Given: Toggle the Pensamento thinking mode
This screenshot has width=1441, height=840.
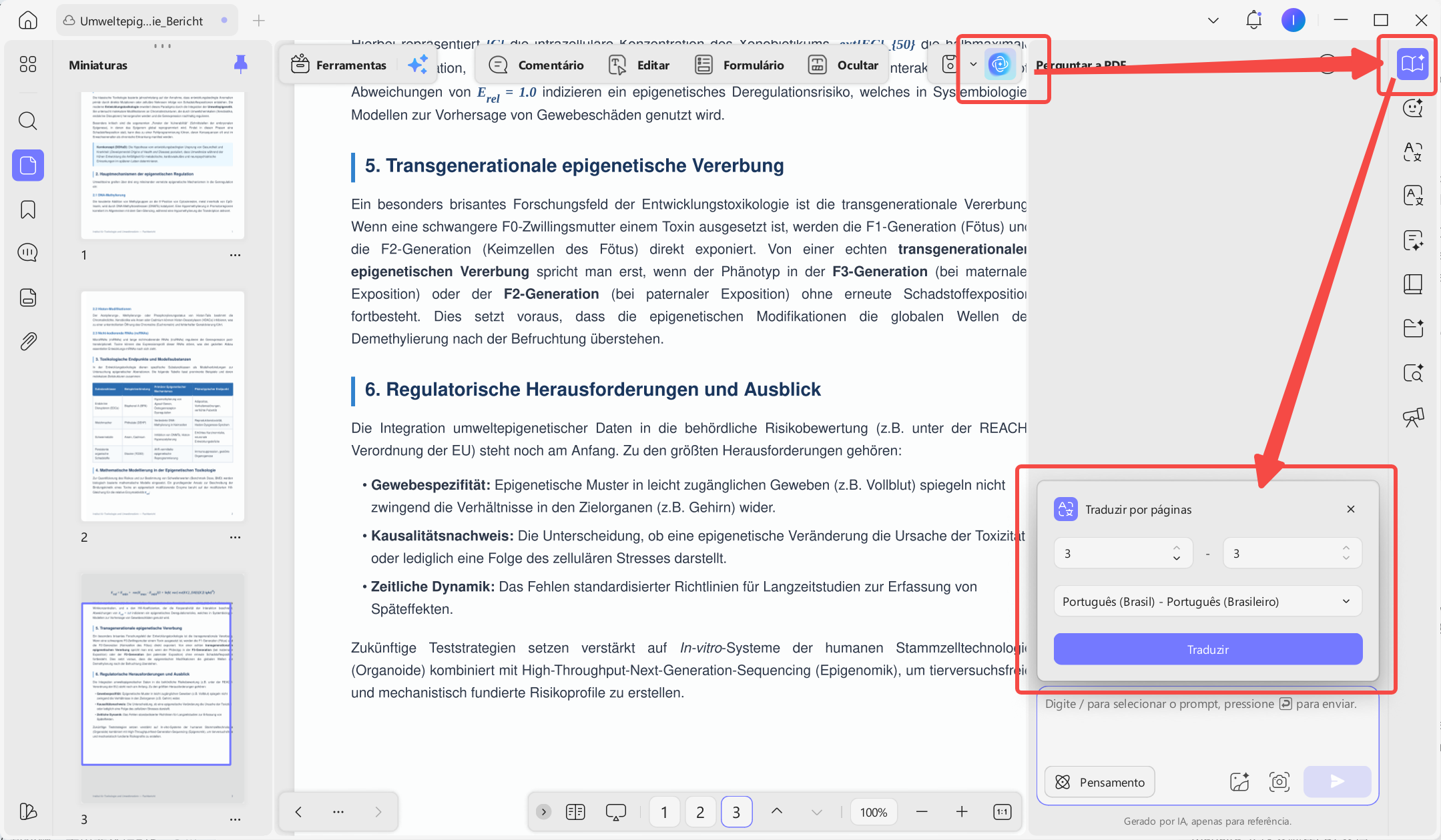Looking at the screenshot, I should click(x=1100, y=782).
